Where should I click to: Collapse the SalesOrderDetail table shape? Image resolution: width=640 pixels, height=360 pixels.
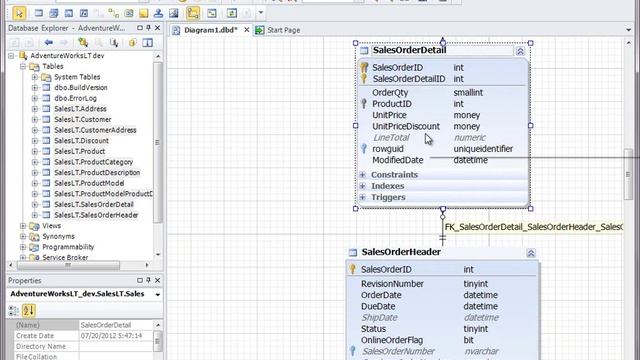tap(520, 51)
